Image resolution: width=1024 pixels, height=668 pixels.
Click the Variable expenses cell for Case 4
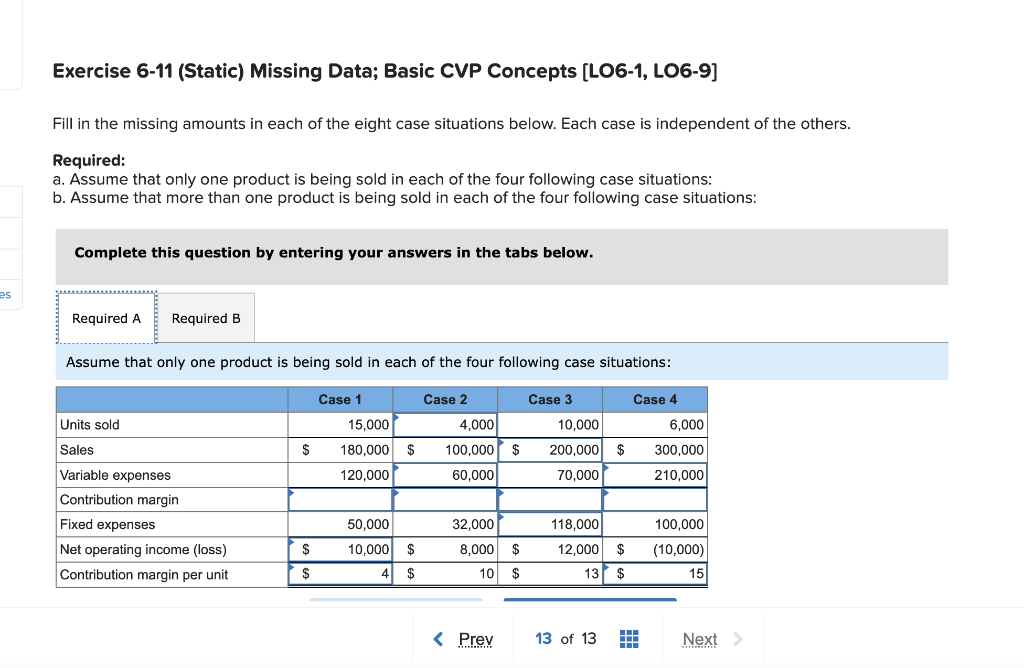pos(655,474)
